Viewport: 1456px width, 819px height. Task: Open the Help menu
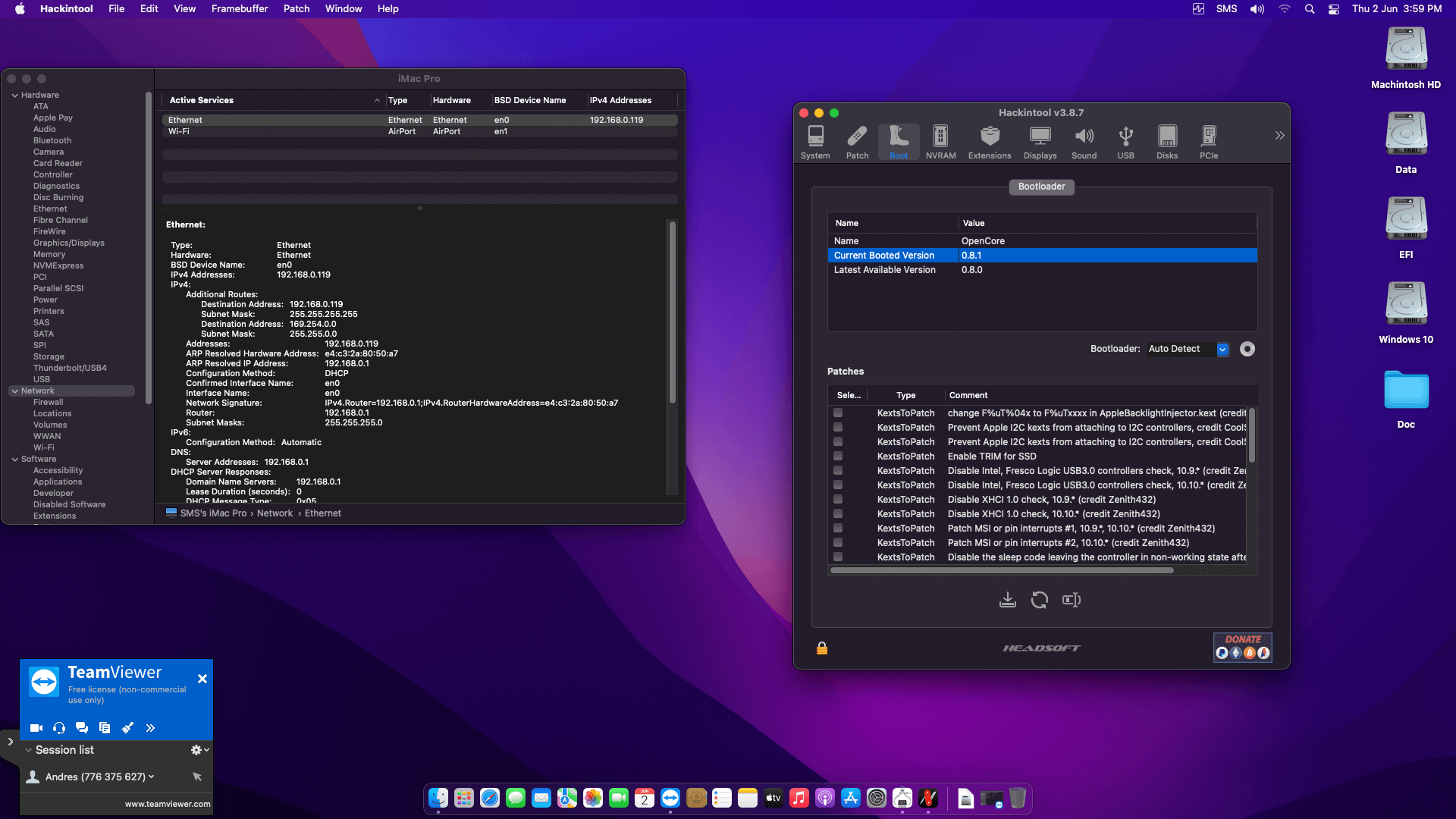[x=388, y=9]
